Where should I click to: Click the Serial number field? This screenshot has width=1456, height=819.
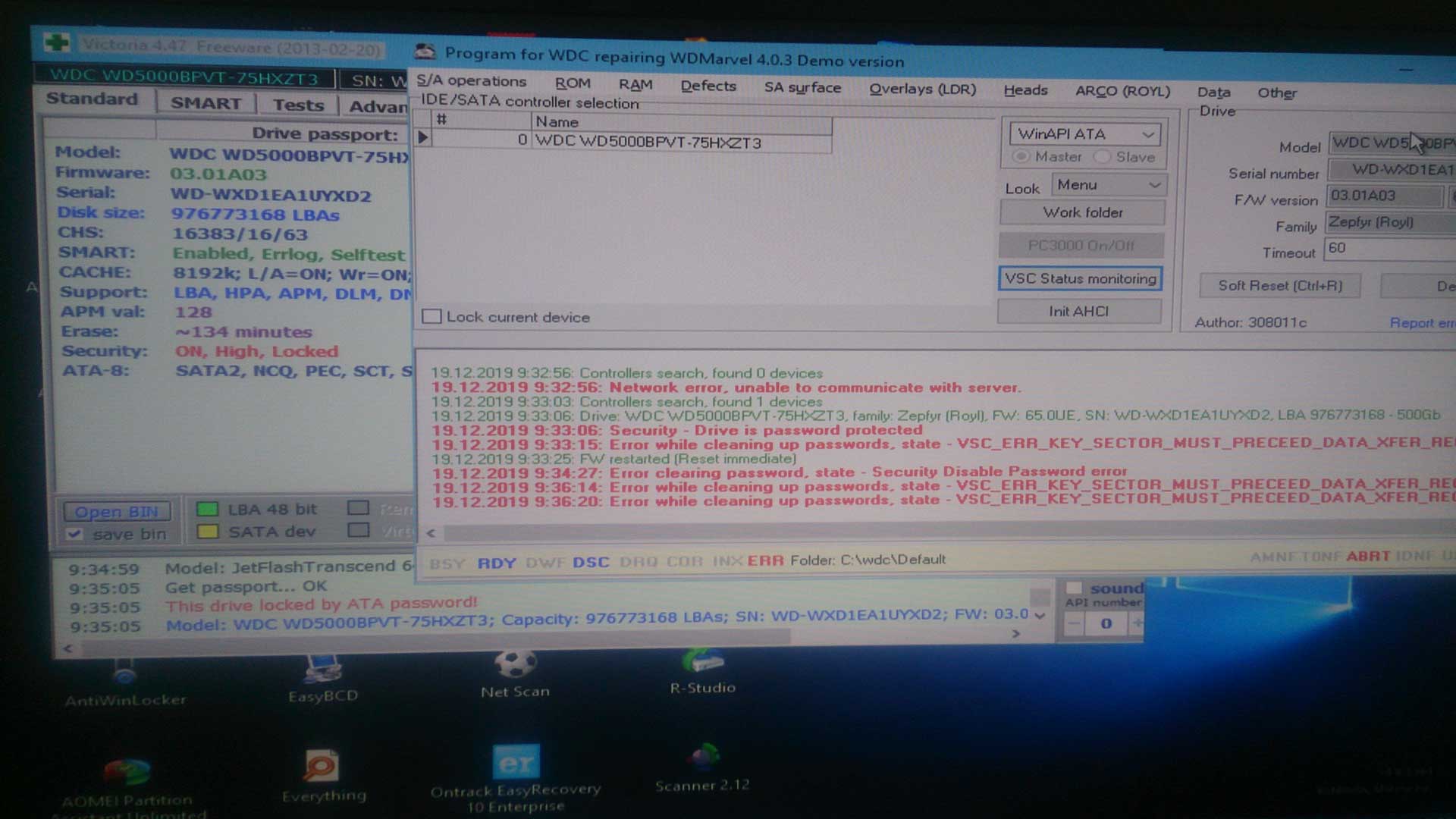pyautogui.click(x=1392, y=169)
